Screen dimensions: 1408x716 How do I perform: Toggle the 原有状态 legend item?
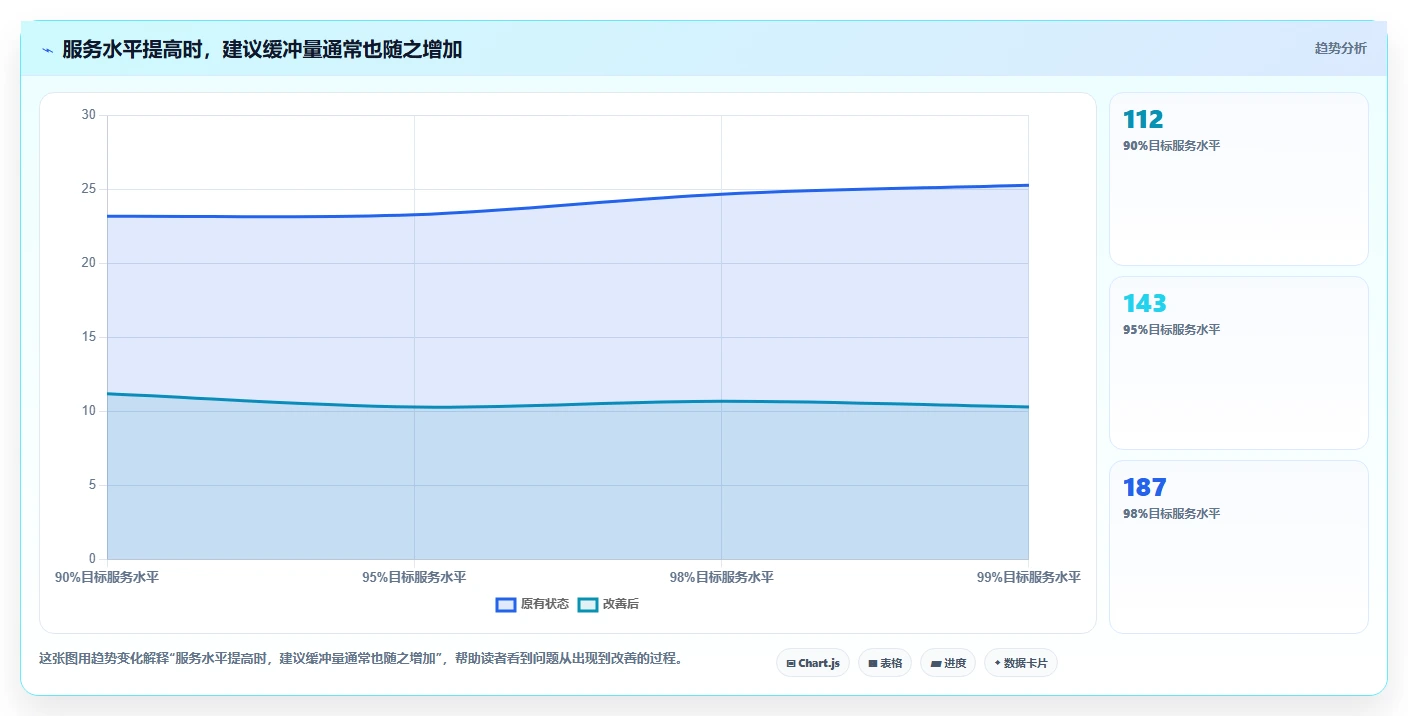point(533,604)
